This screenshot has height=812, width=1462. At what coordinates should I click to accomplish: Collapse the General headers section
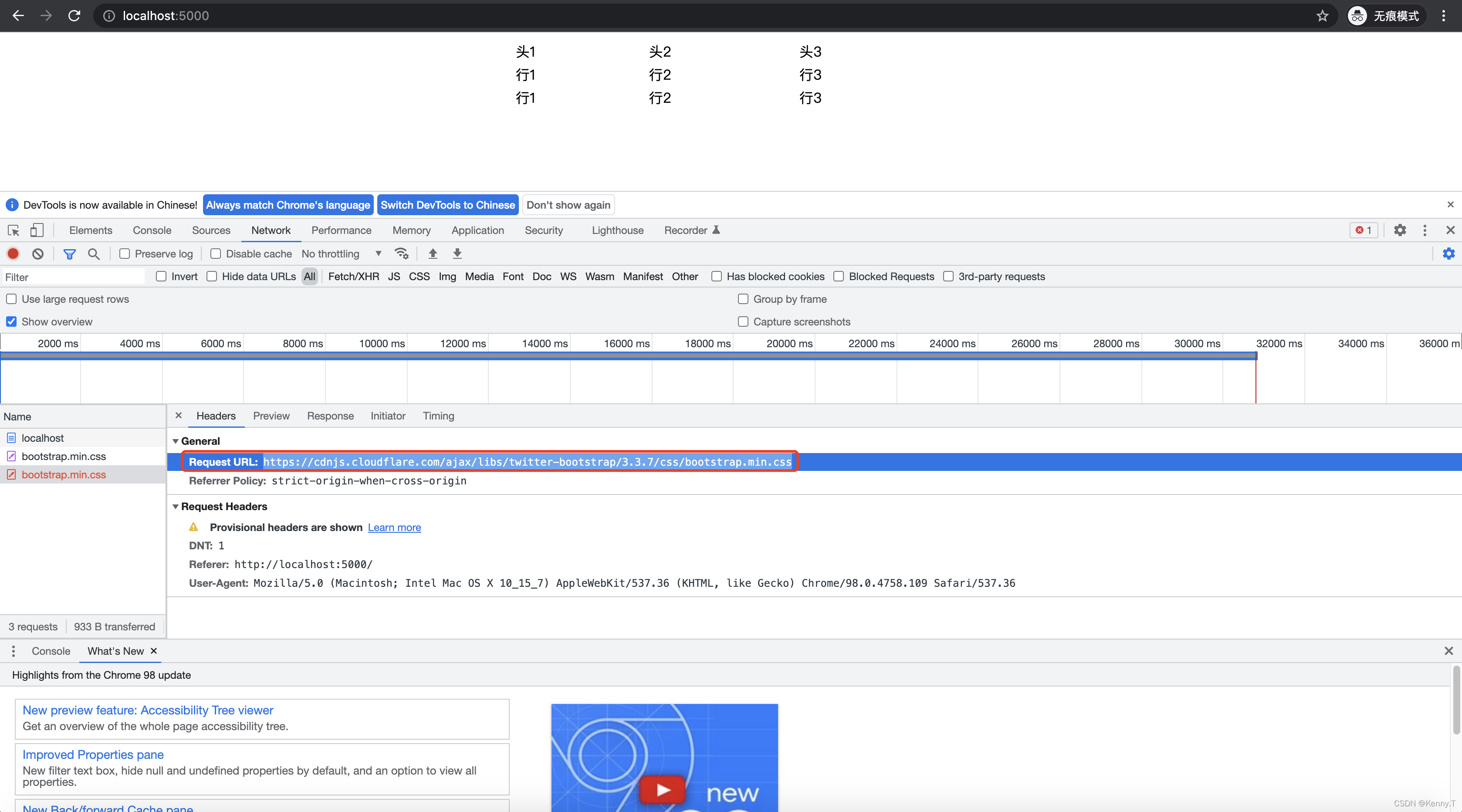tap(176, 441)
